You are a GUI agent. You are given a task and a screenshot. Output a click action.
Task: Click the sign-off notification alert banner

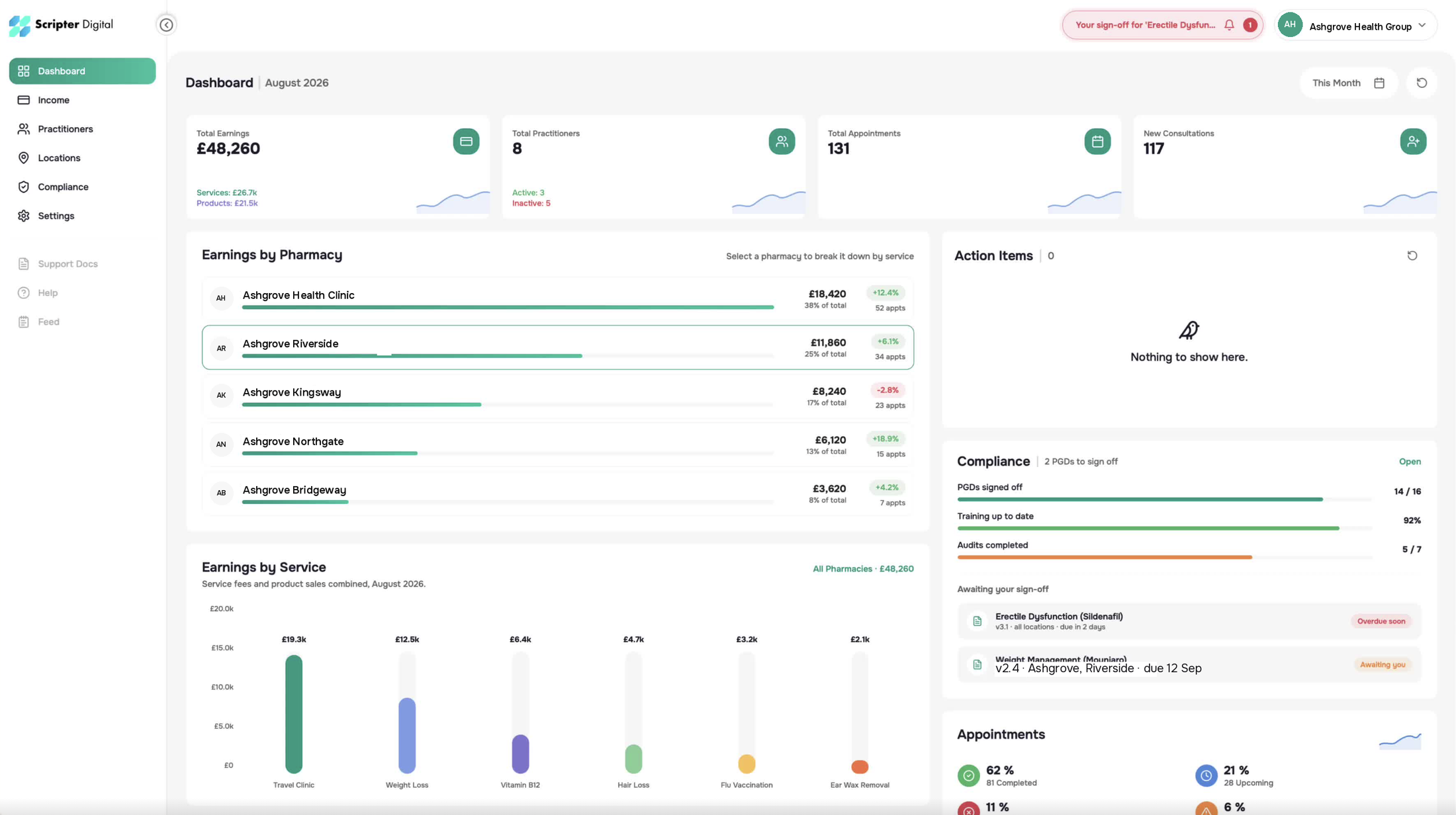coord(1162,25)
